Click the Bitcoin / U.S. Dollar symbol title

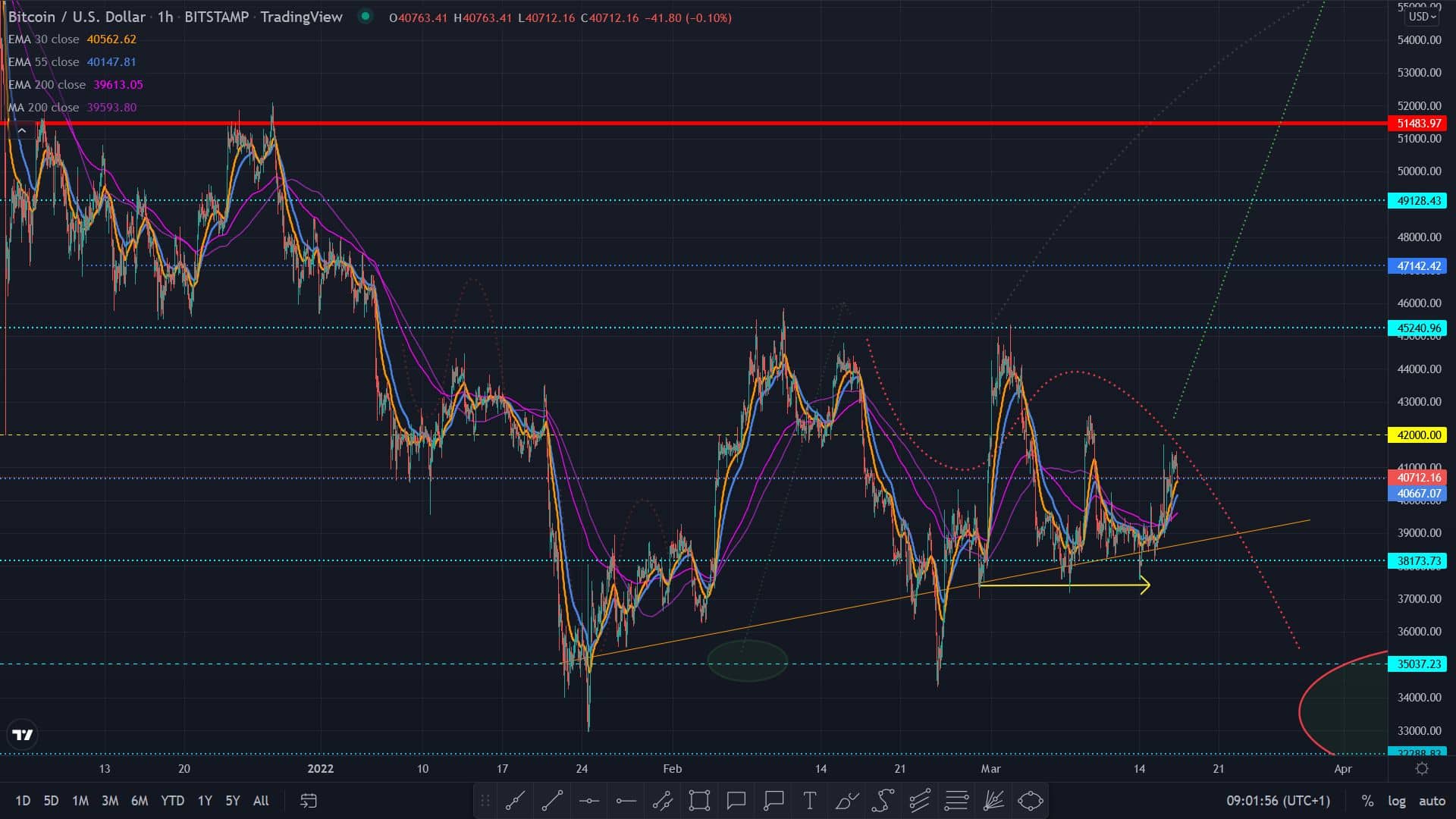77,17
